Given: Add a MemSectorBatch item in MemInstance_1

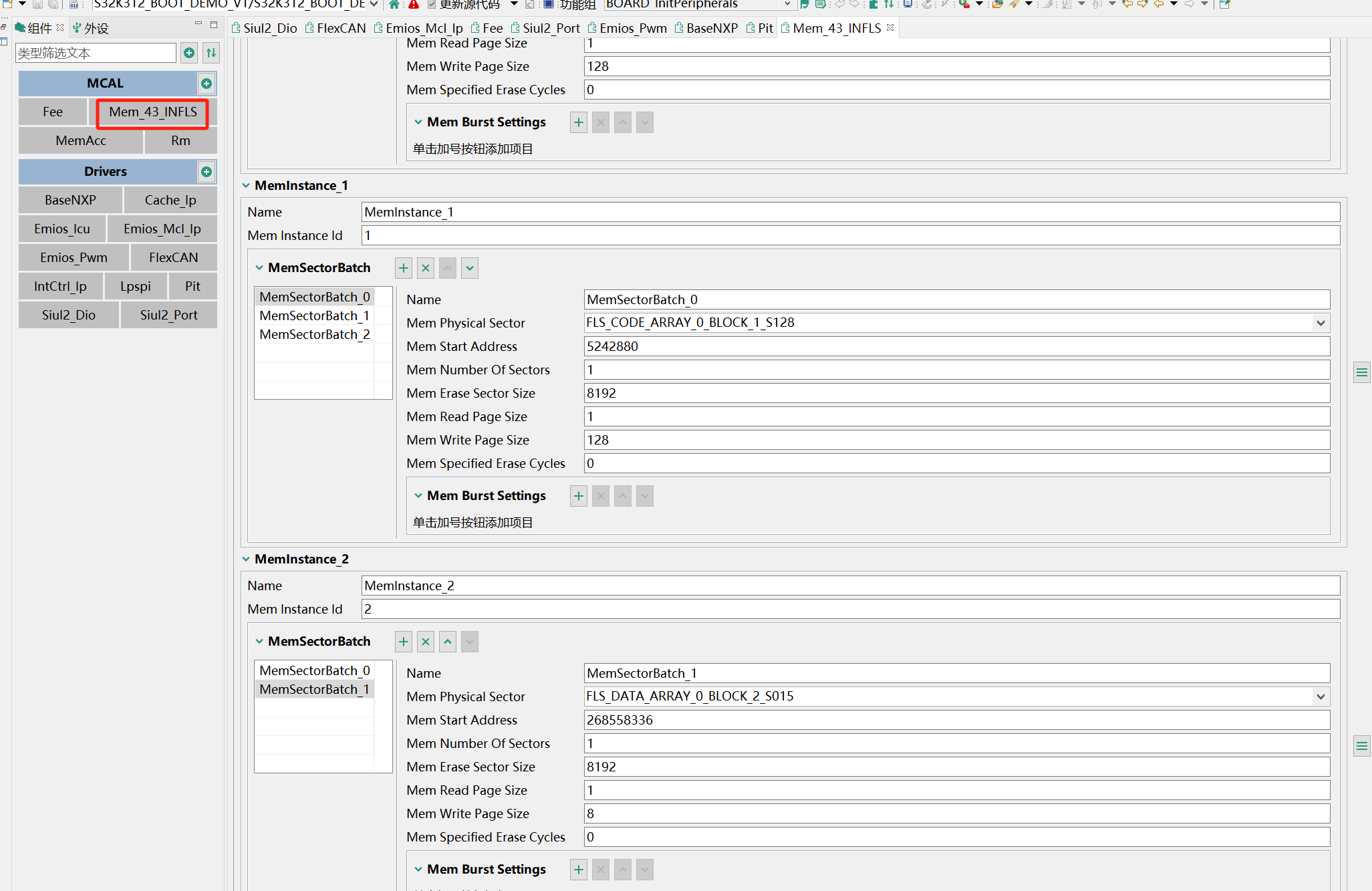Looking at the screenshot, I should (404, 268).
